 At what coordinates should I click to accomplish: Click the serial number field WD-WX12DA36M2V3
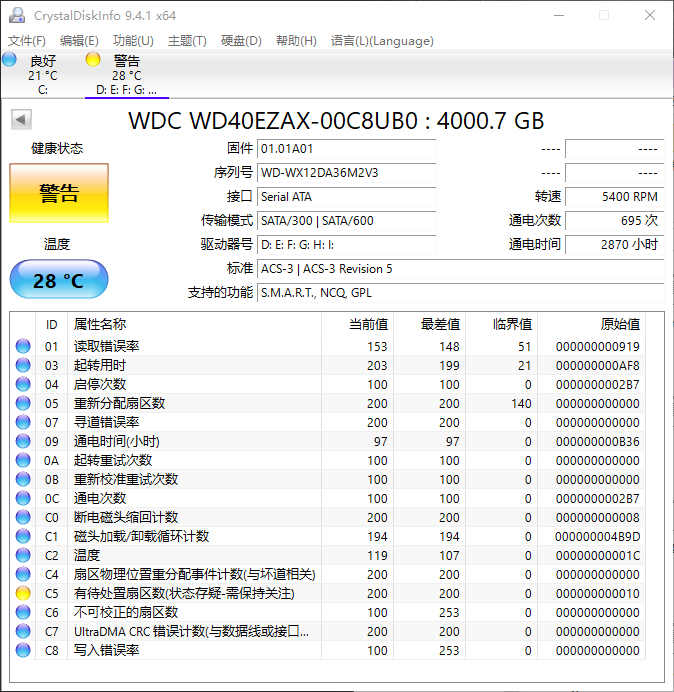[x=346, y=173]
